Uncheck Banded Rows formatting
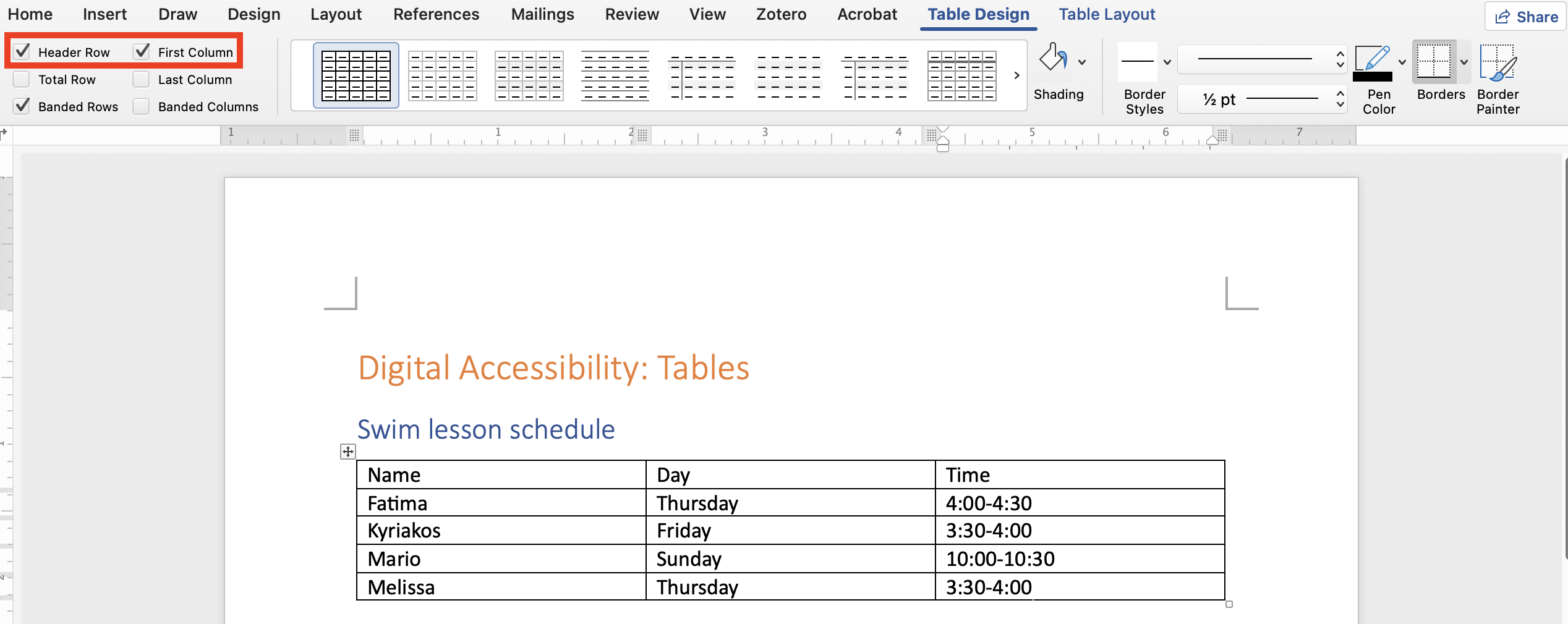This screenshot has height=624, width=1568. 22,106
